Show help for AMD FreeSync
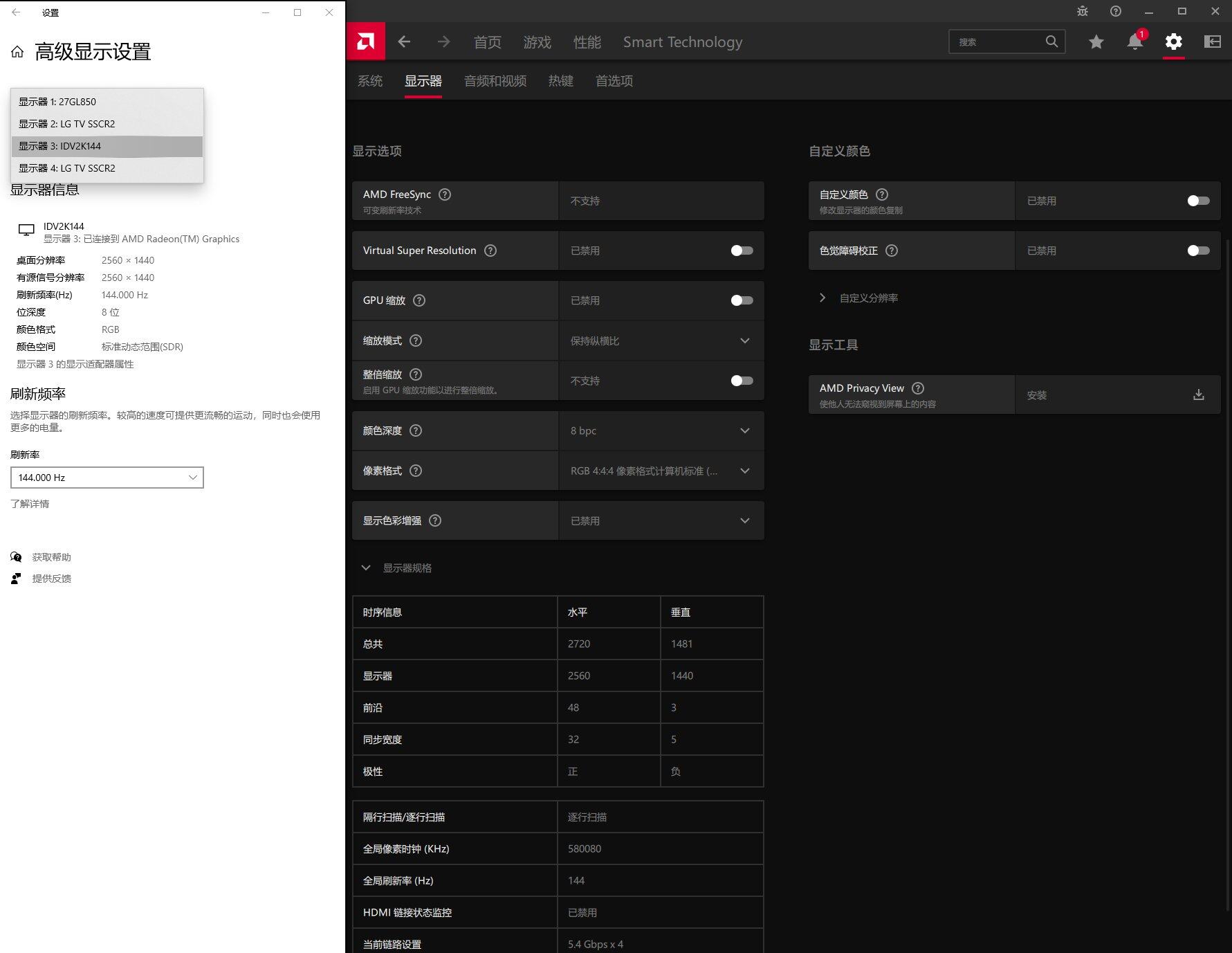This screenshot has width=1232, height=953. coord(445,194)
